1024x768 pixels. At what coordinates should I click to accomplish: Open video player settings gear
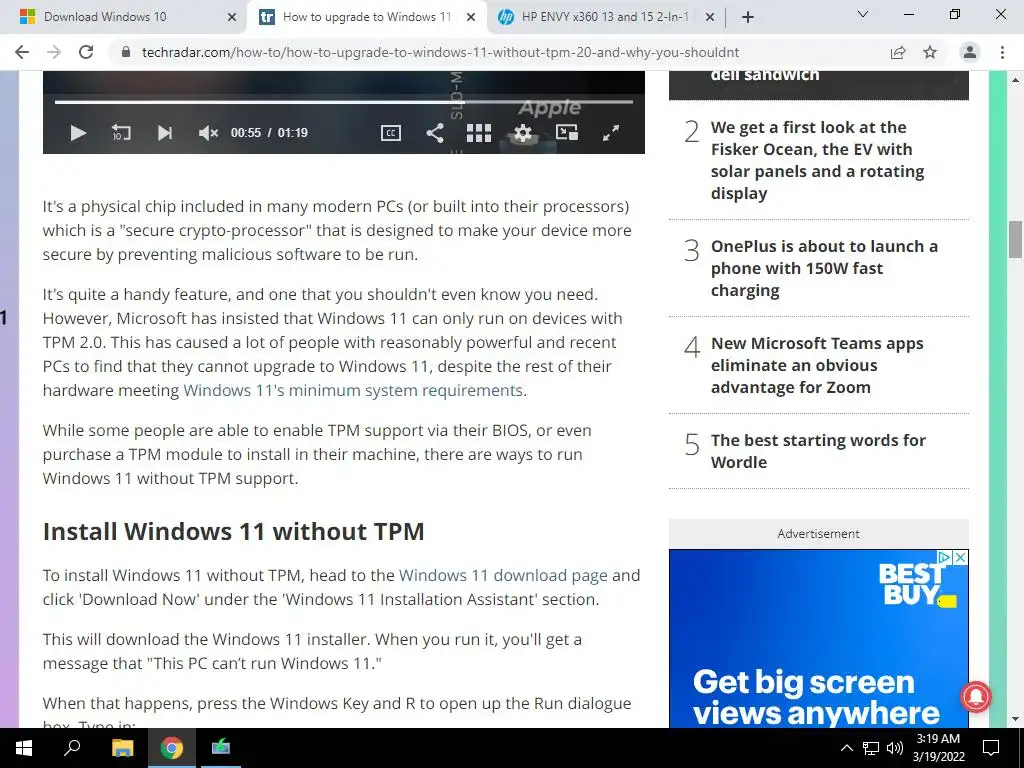tap(522, 133)
